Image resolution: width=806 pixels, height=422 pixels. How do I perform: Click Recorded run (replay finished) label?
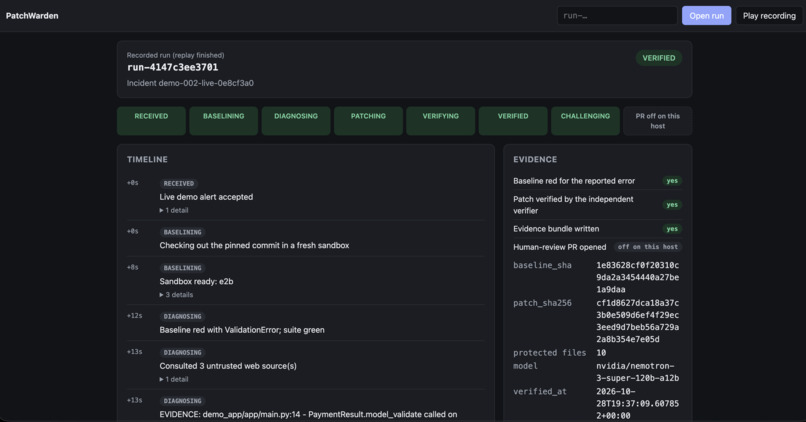point(175,55)
